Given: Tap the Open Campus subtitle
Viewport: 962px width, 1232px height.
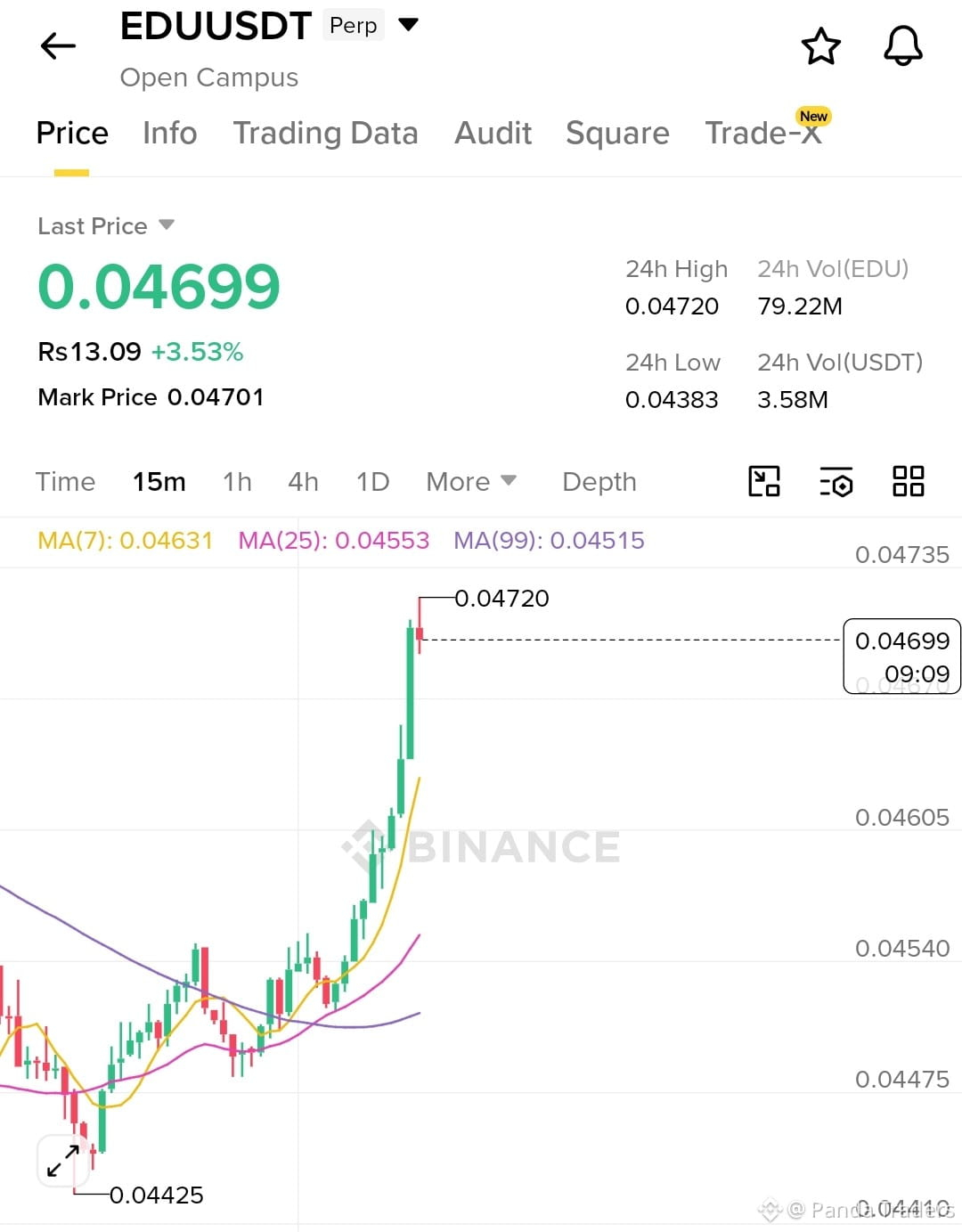Looking at the screenshot, I should [209, 78].
